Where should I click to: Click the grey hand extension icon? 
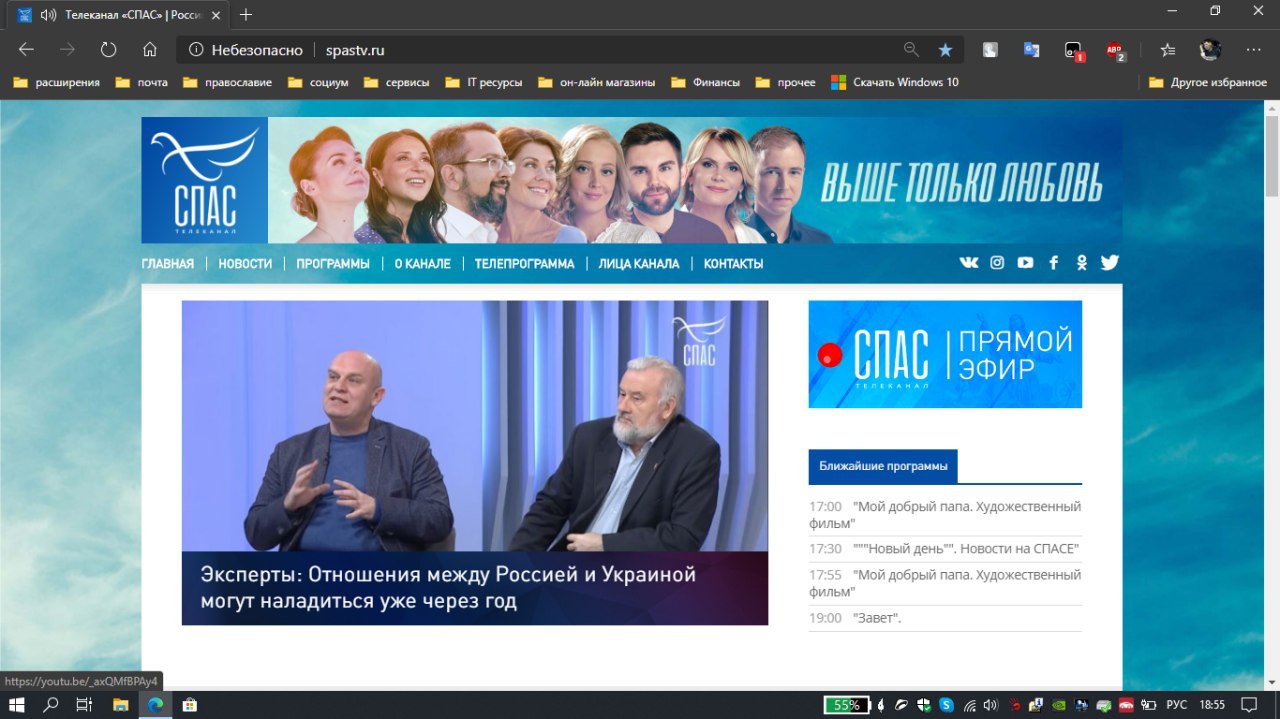pyautogui.click(x=989, y=50)
